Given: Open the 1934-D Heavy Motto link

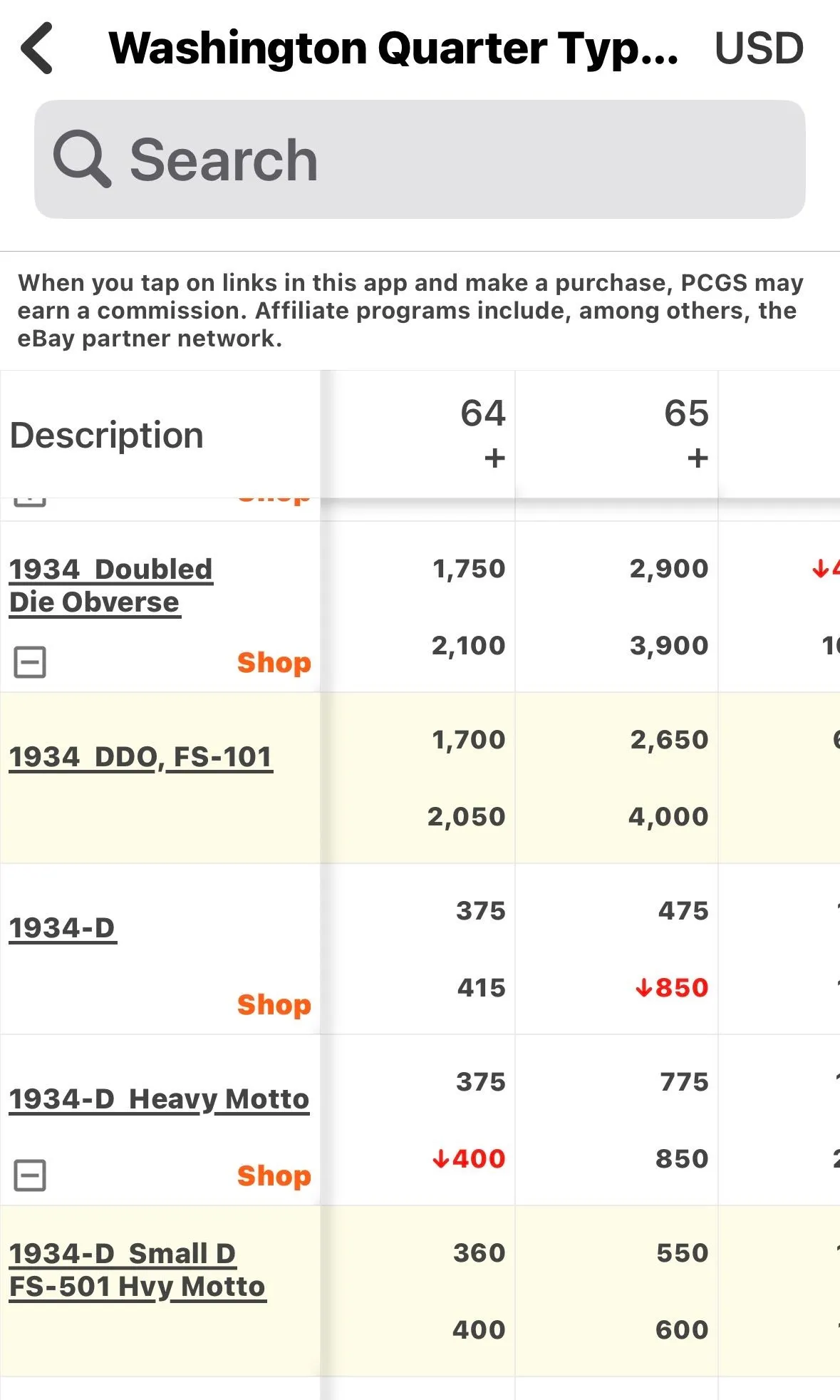Looking at the screenshot, I should pyautogui.click(x=159, y=1098).
